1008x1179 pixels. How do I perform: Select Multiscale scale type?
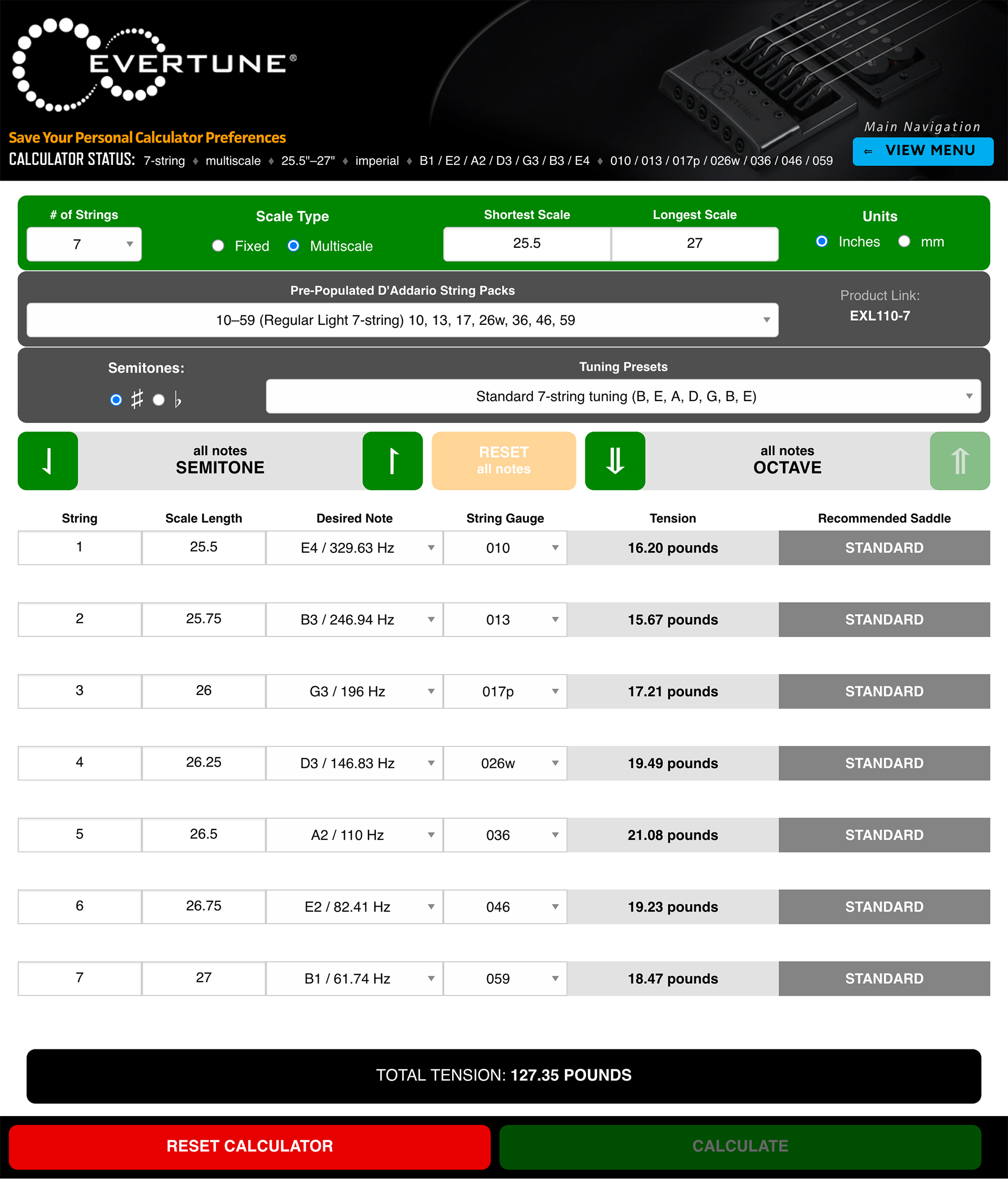tap(293, 246)
